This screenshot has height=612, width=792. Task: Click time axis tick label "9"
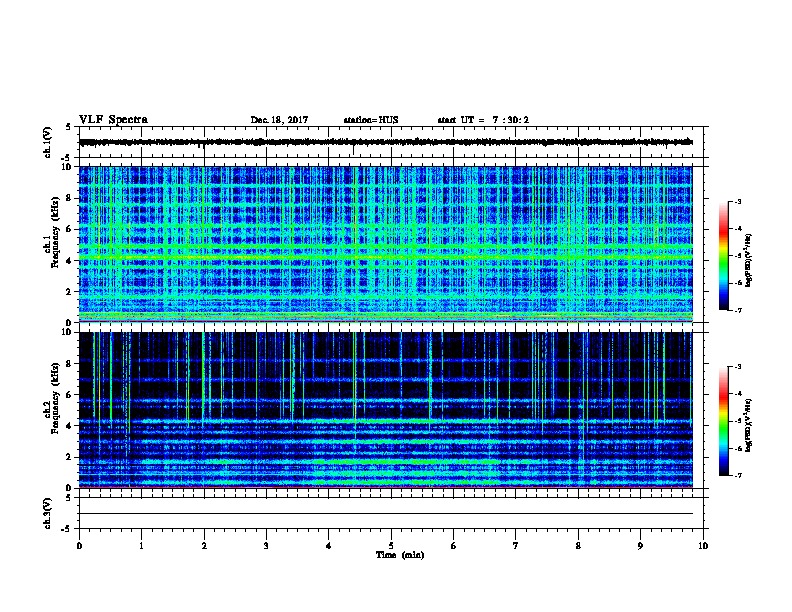640,546
